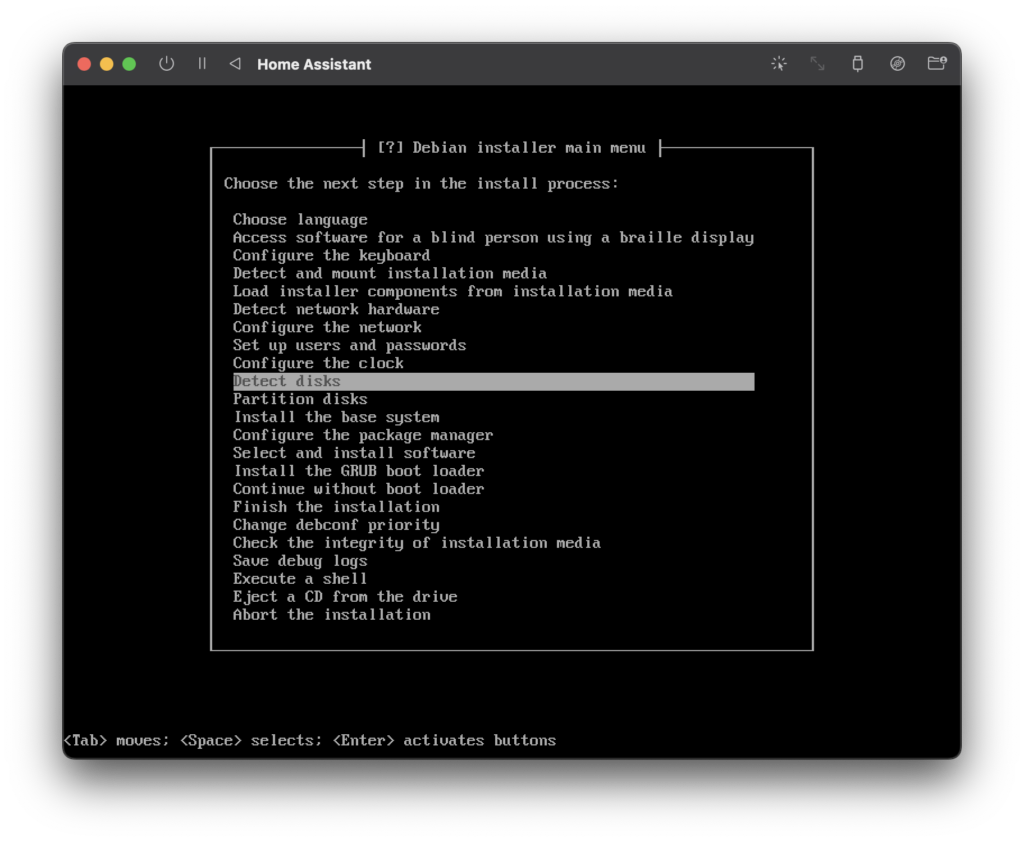Pause the Home Assistant virtual machine
This screenshot has height=842, width=1024.
click(202, 63)
